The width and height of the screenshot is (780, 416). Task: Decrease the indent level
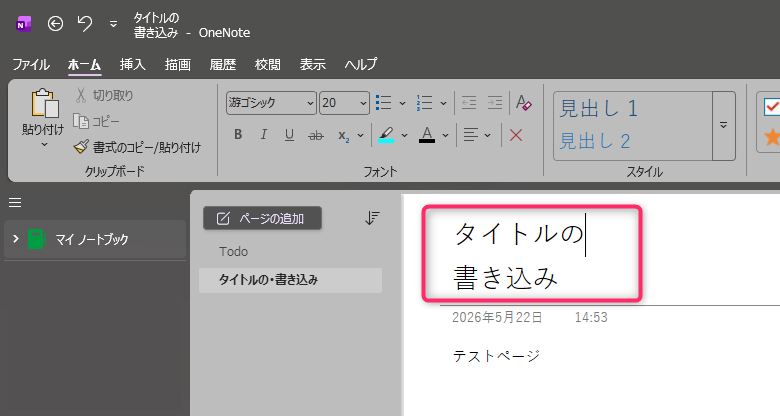point(469,103)
